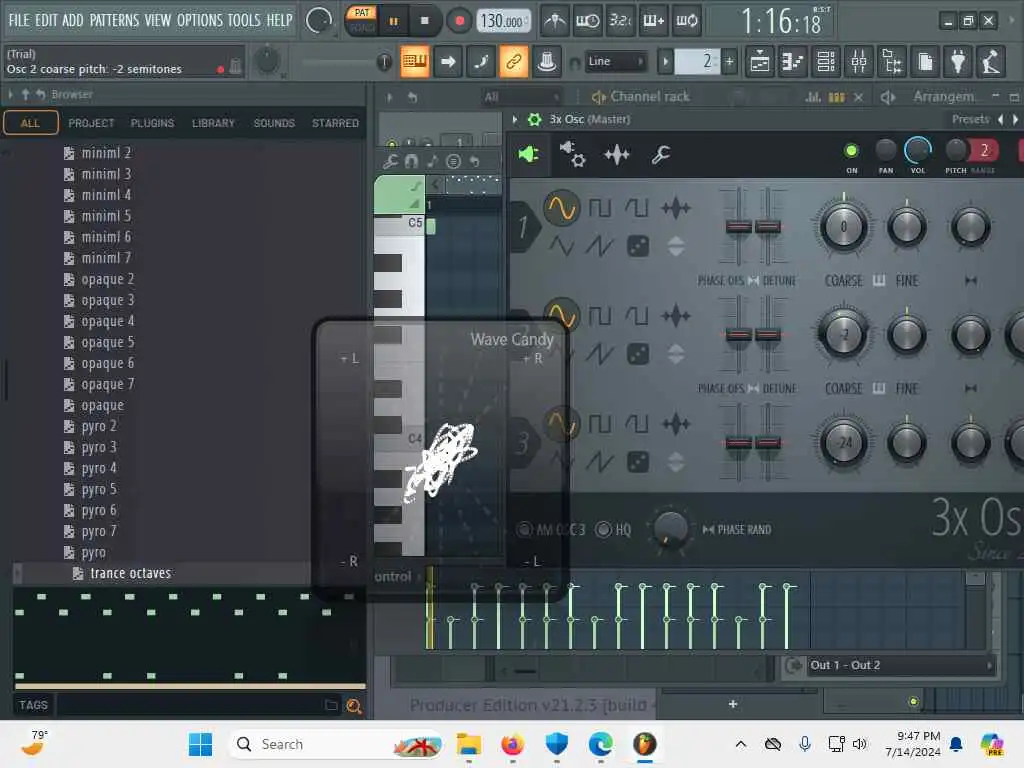The height and width of the screenshot is (768, 1024).
Task: Open the Channel rack menu arrow
Action: click(x=390, y=97)
